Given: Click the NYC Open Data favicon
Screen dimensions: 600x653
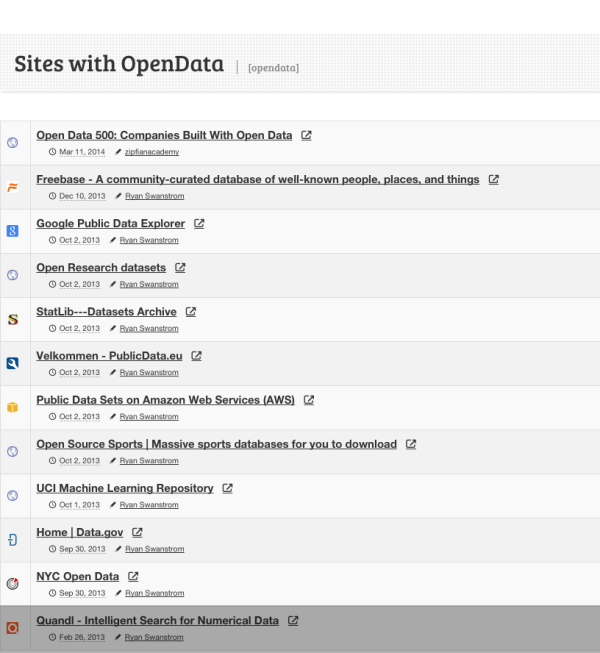Looking at the screenshot, I should coord(13,583).
